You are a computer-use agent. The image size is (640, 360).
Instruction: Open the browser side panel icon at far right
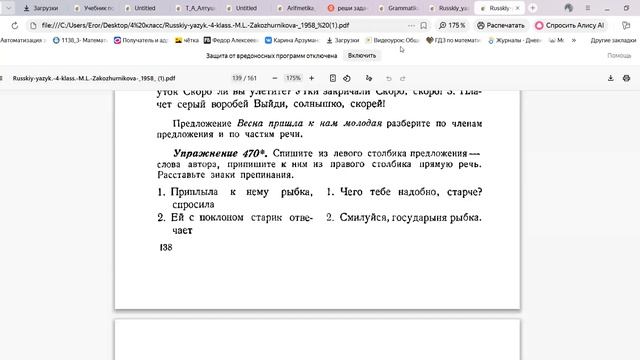626,25
